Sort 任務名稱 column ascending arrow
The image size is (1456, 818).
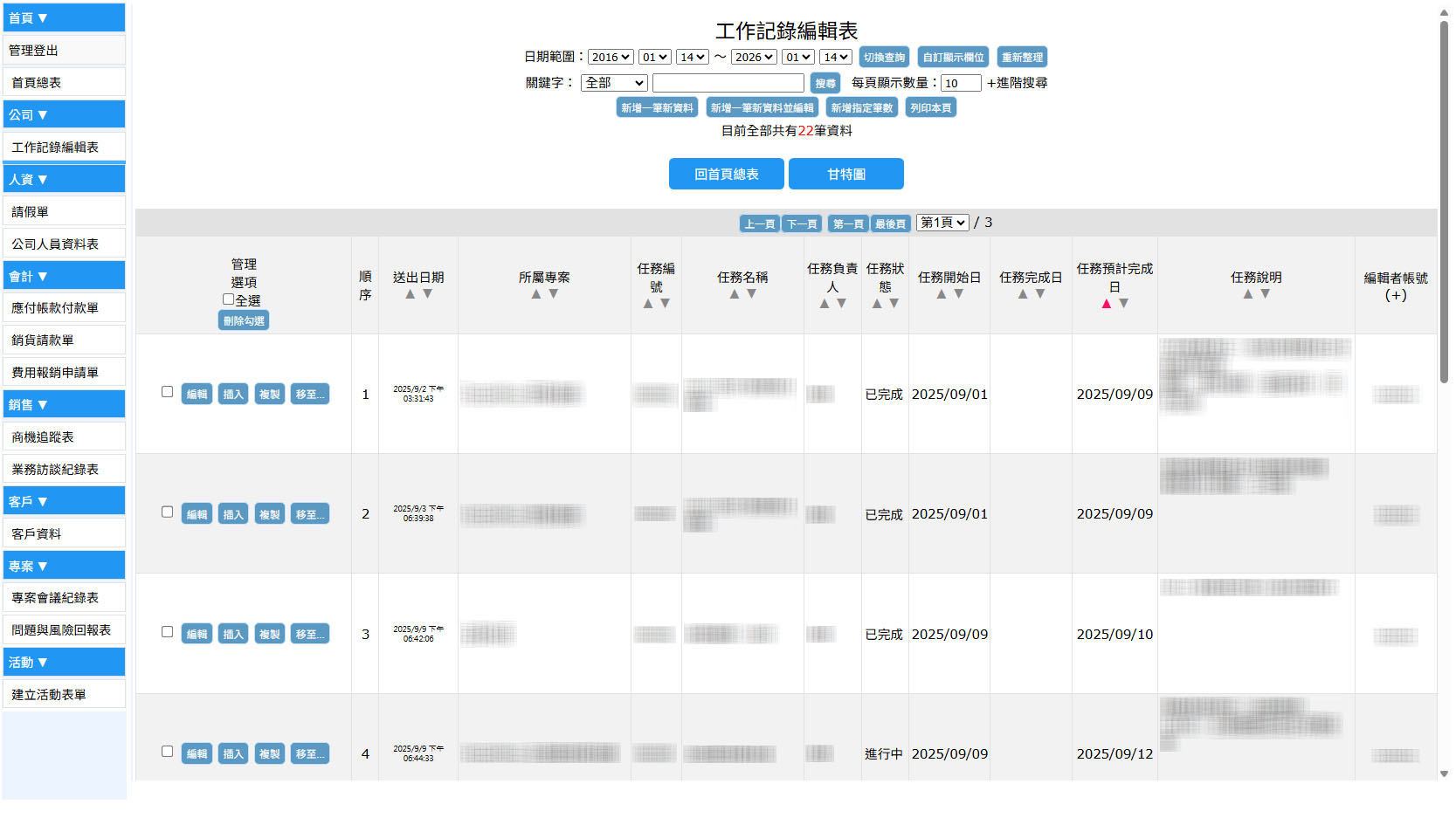click(734, 294)
